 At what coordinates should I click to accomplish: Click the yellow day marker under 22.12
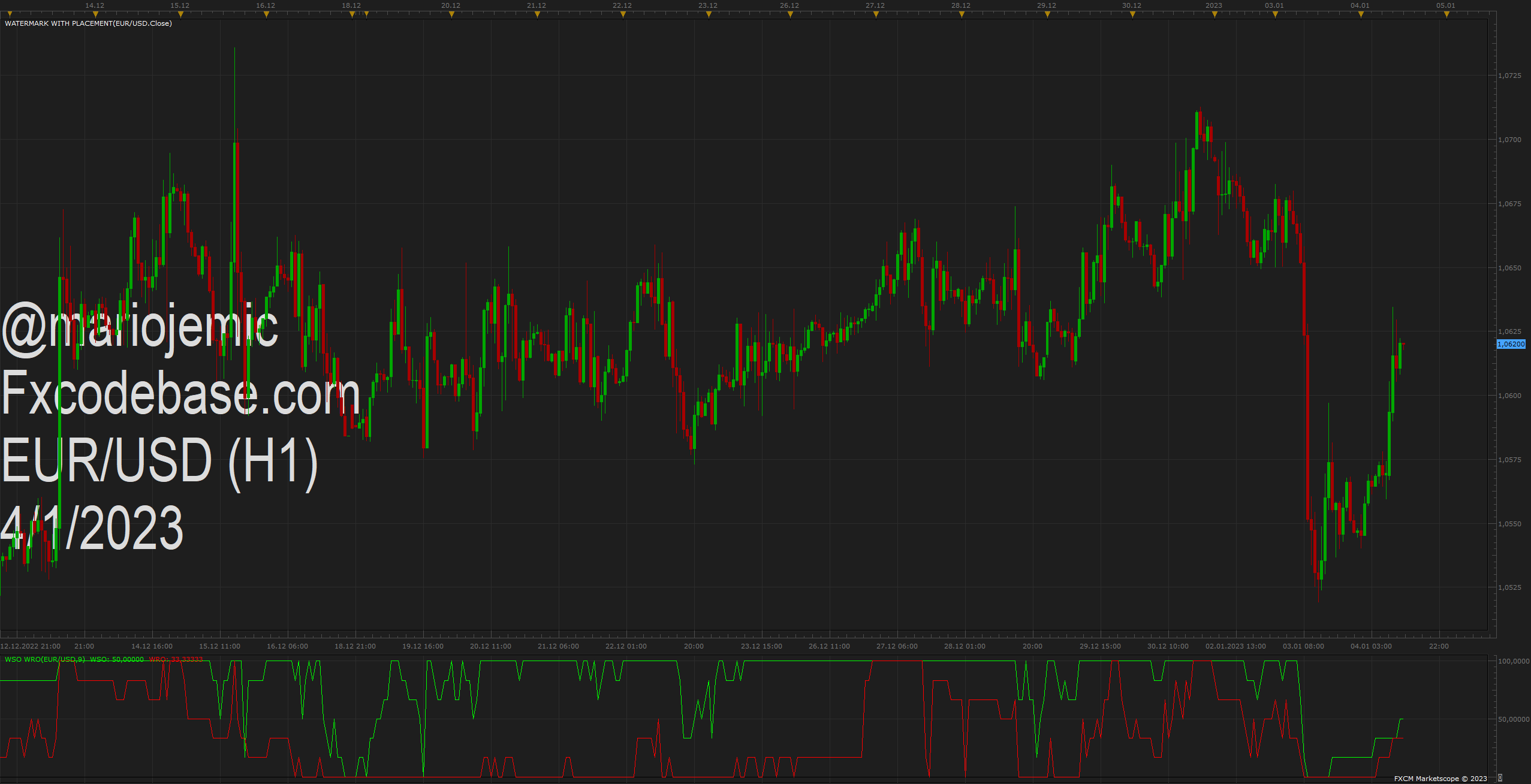point(623,14)
